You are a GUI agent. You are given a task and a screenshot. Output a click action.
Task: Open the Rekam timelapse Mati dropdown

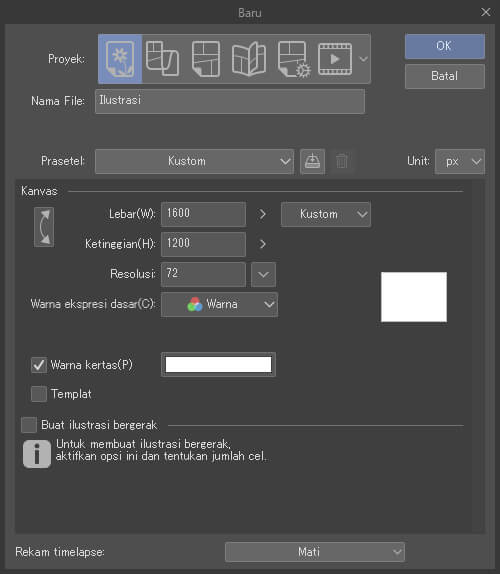coord(315,552)
